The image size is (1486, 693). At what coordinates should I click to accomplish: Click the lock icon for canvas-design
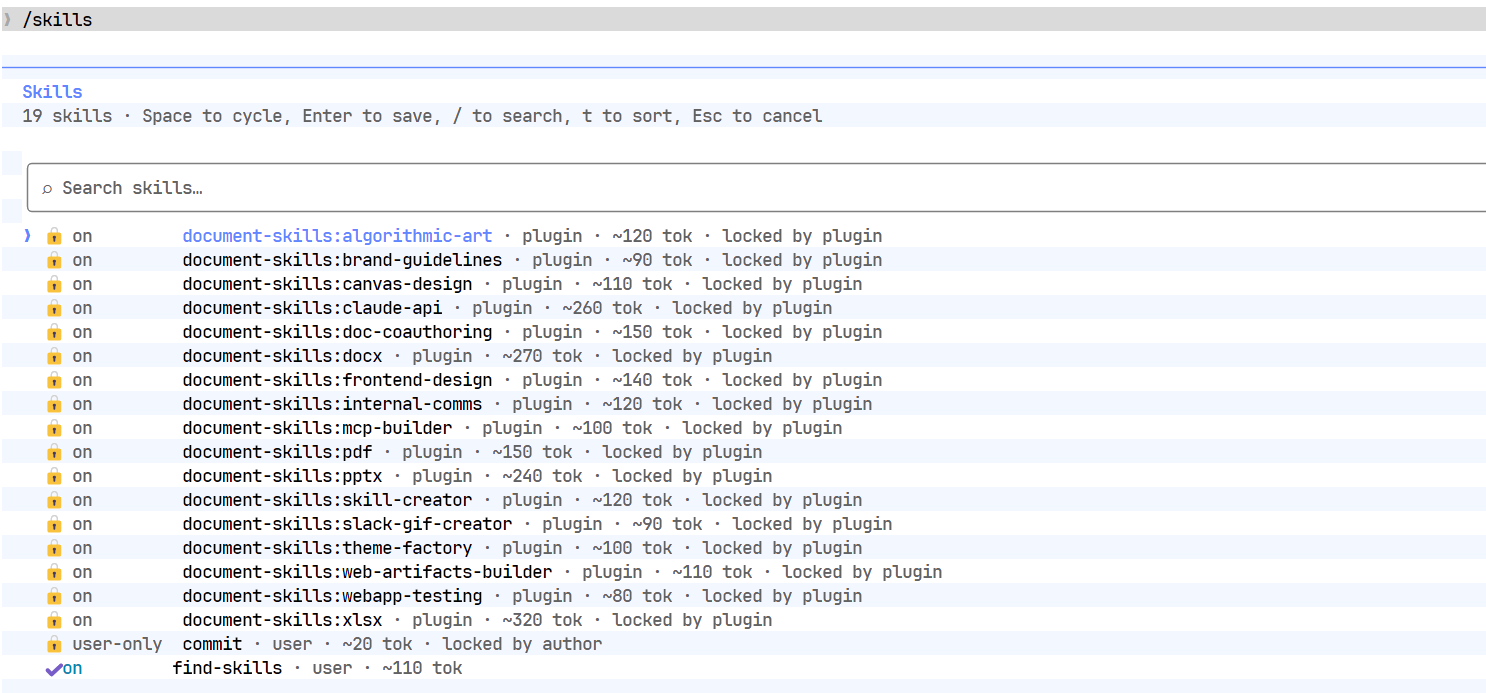(x=54, y=284)
